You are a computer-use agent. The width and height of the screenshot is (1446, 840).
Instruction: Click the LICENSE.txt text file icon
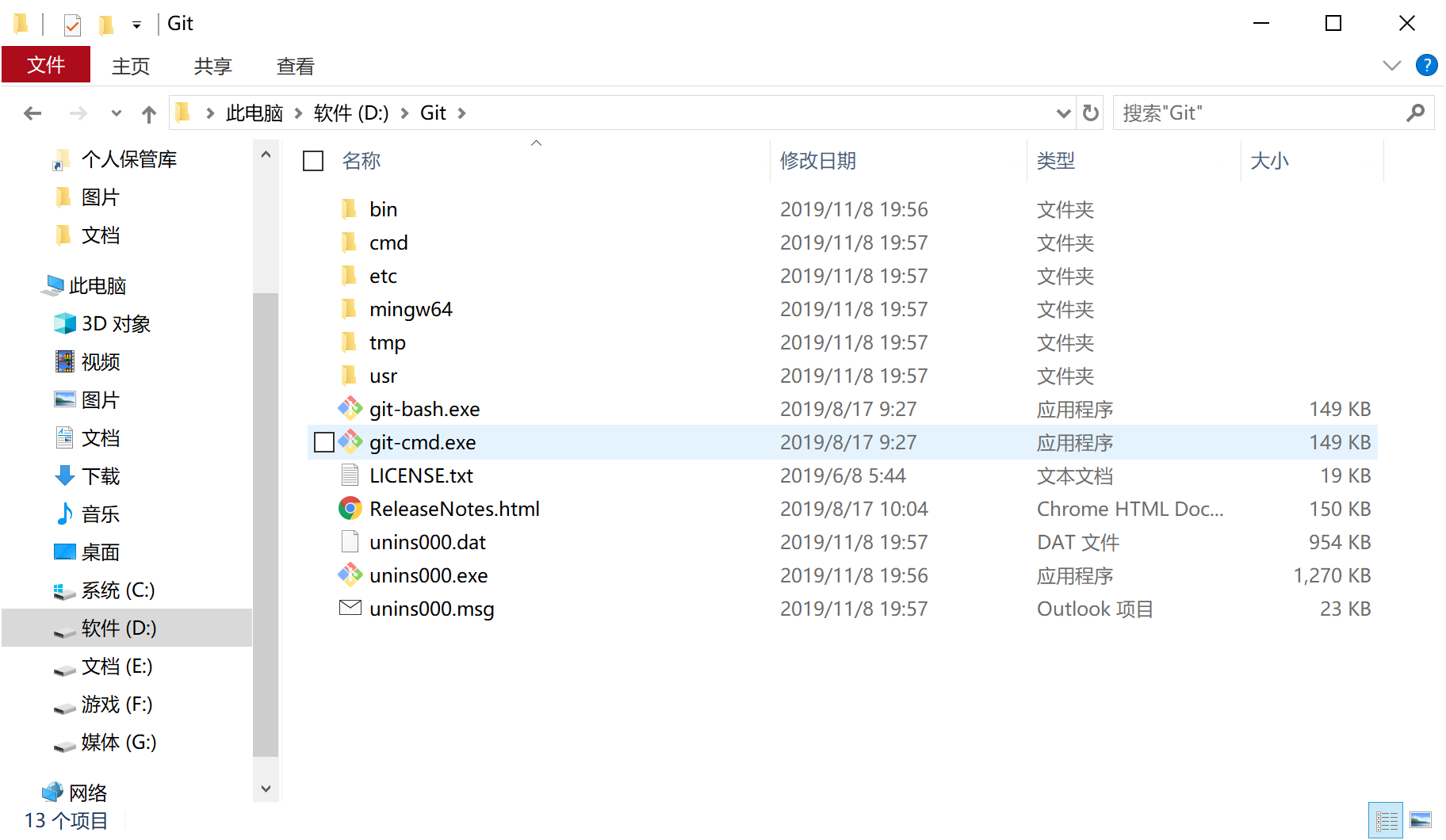point(350,475)
